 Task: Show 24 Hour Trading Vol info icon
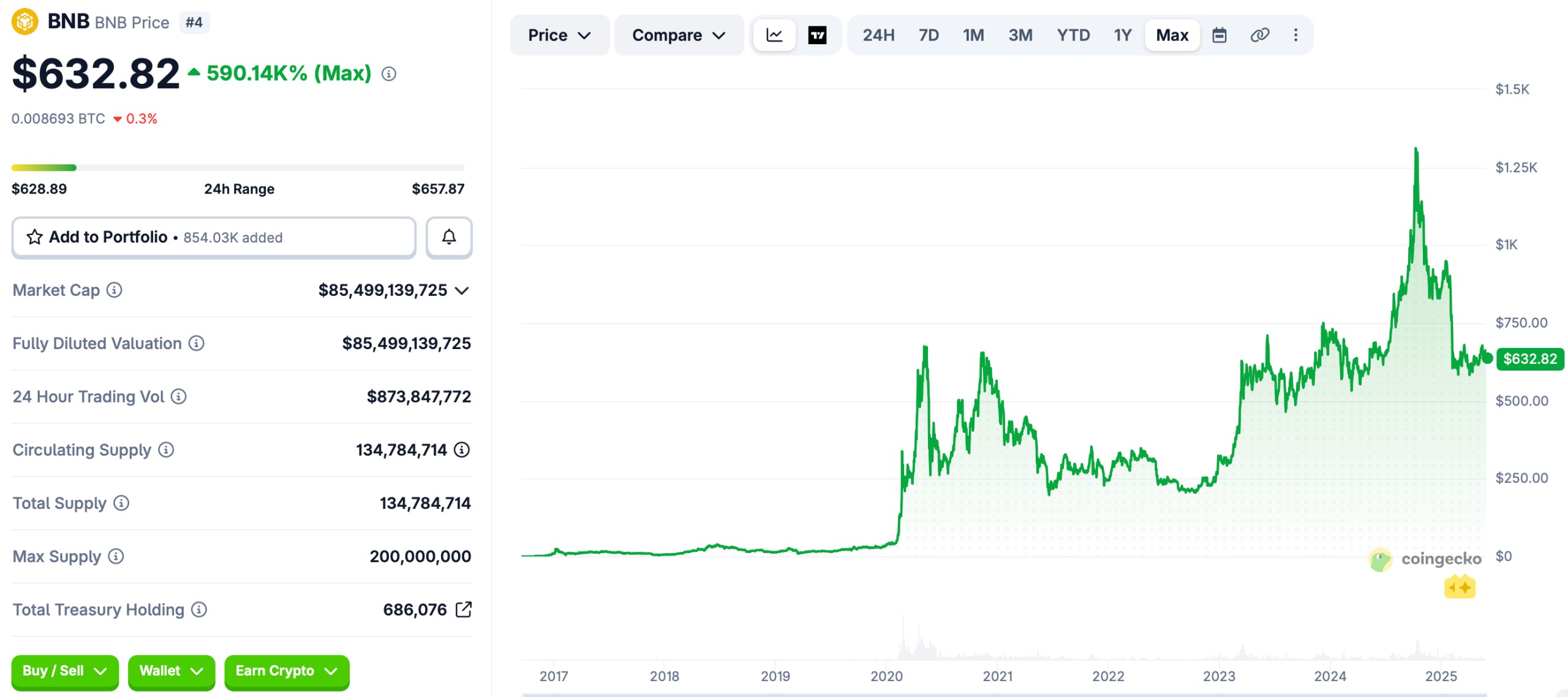(x=178, y=396)
